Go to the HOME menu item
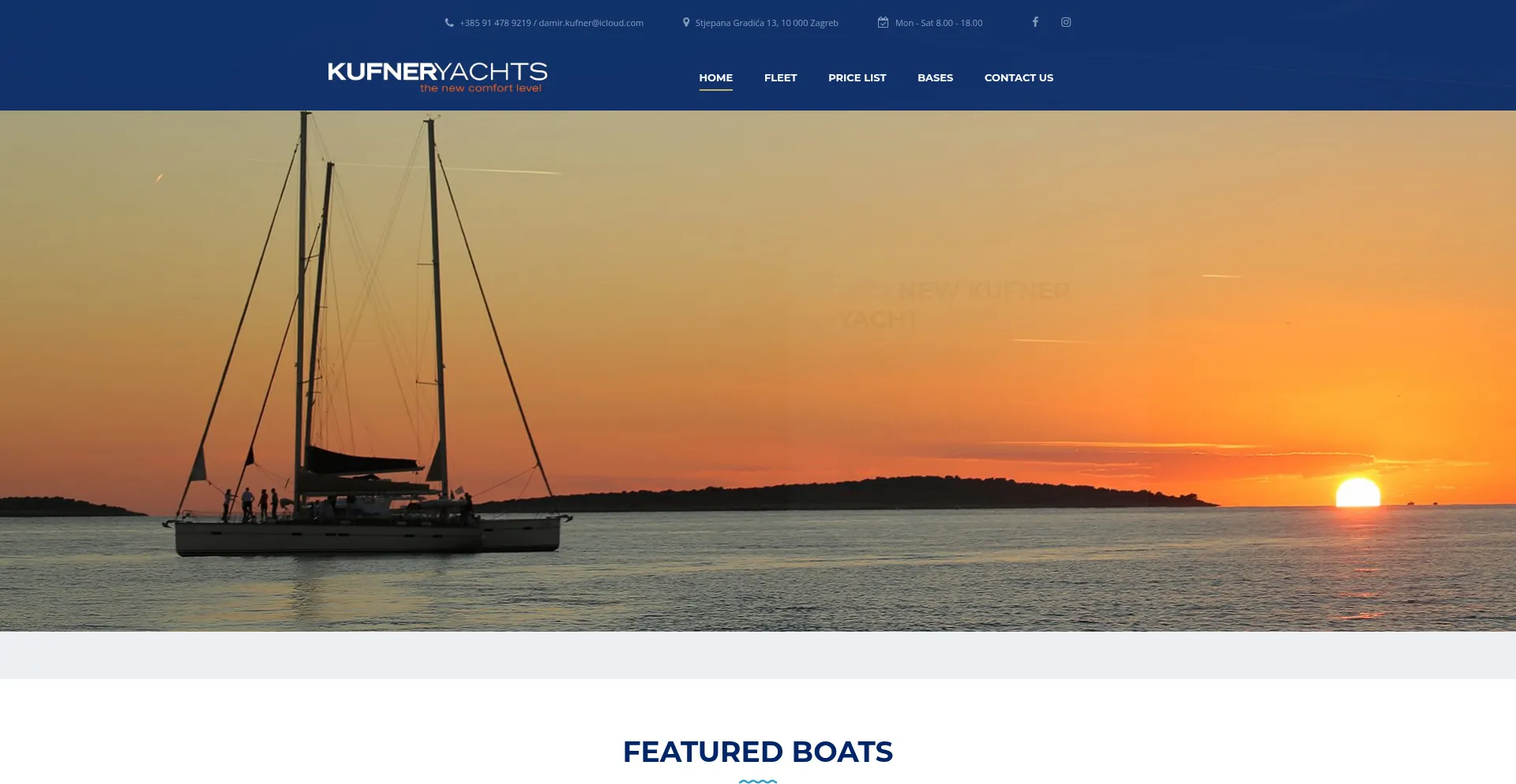Screen dimensions: 1516x784 tap(715, 77)
